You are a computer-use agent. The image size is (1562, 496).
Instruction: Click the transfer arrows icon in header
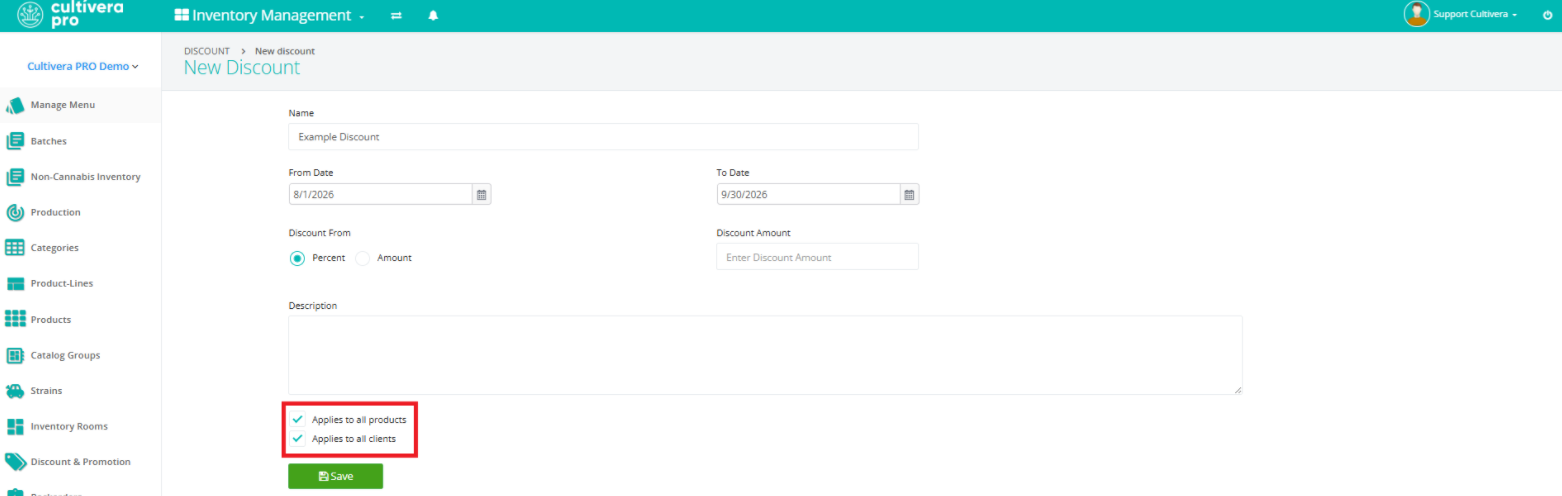pyautogui.click(x=396, y=16)
